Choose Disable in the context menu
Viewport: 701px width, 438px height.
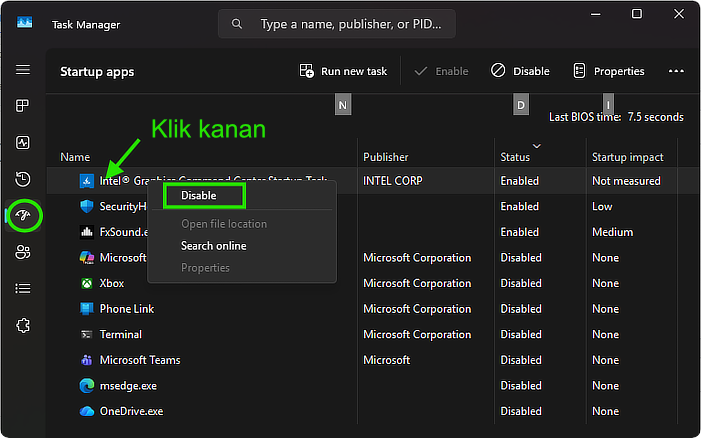pos(198,195)
